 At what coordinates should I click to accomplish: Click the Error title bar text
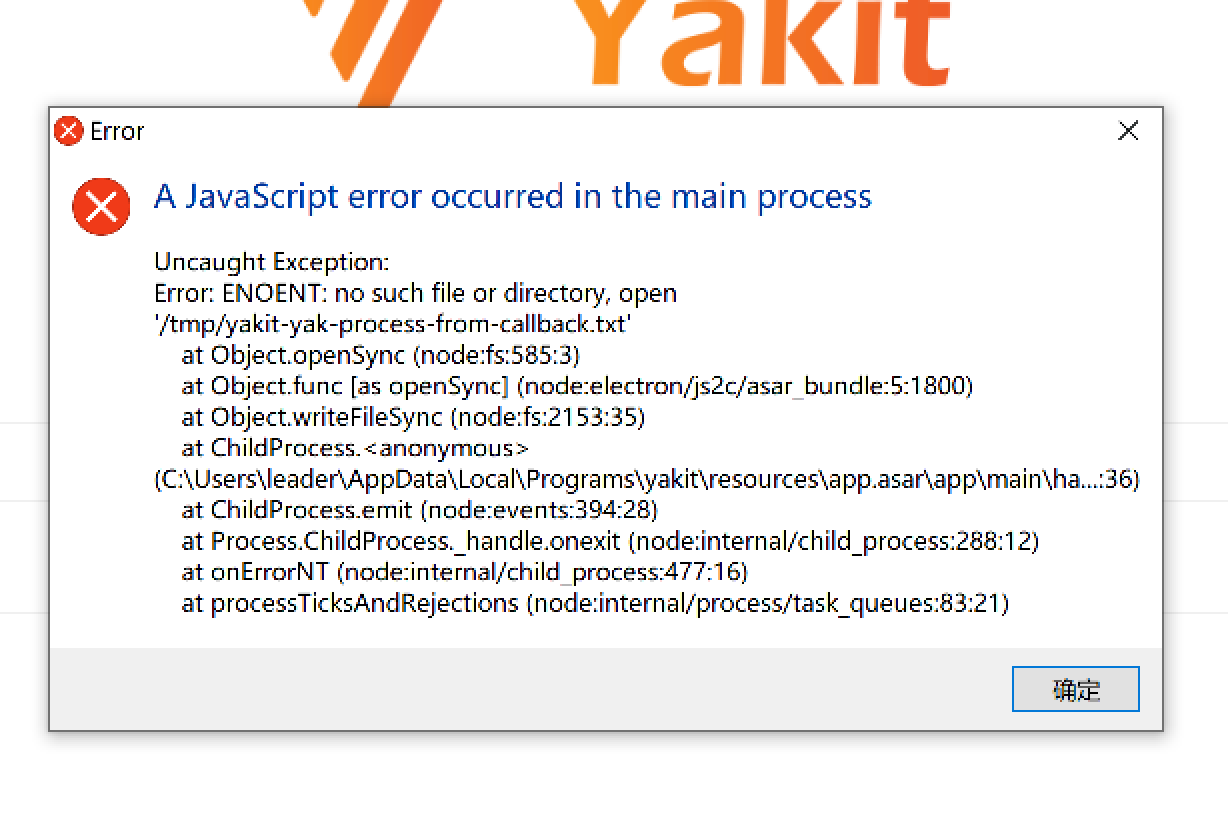118,131
